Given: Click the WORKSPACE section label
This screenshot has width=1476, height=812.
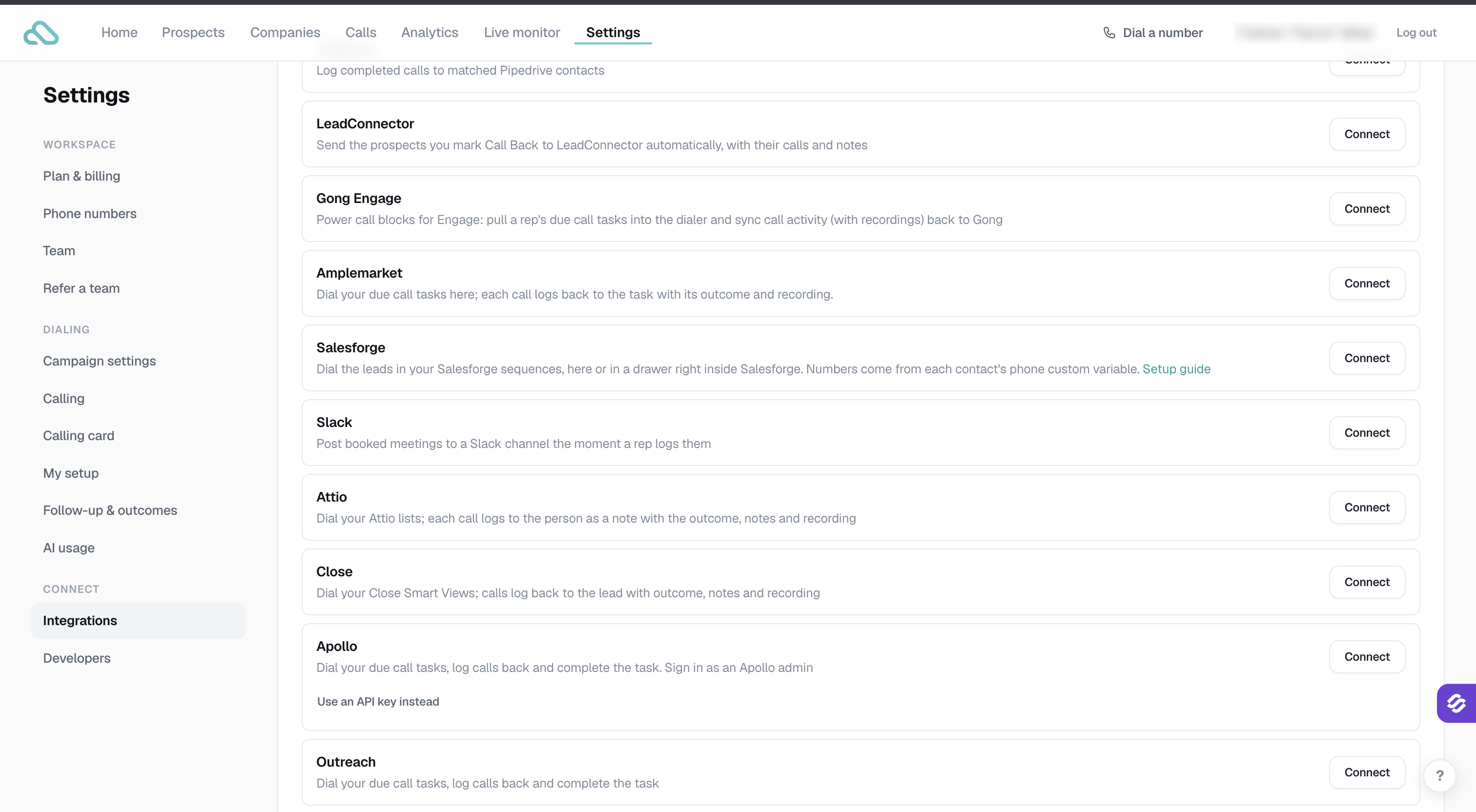Looking at the screenshot, I should (x=80, y=144).
